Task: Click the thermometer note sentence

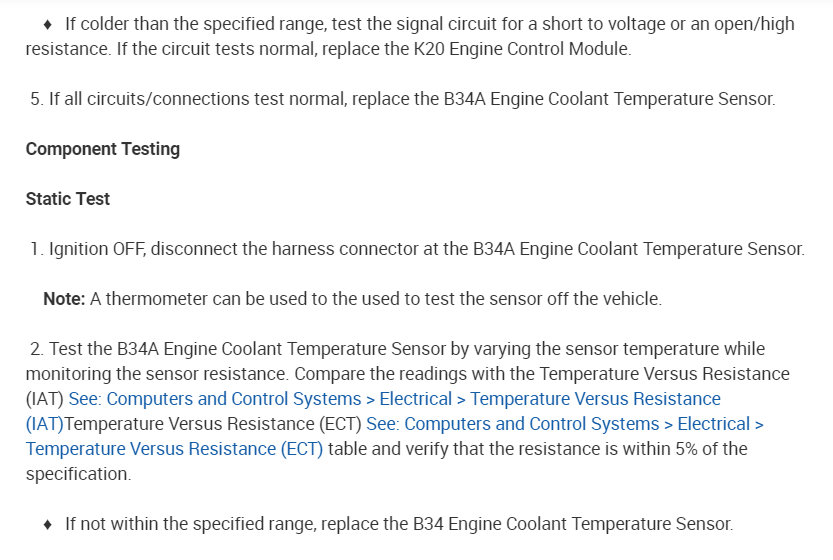Action: coord(376,299)
